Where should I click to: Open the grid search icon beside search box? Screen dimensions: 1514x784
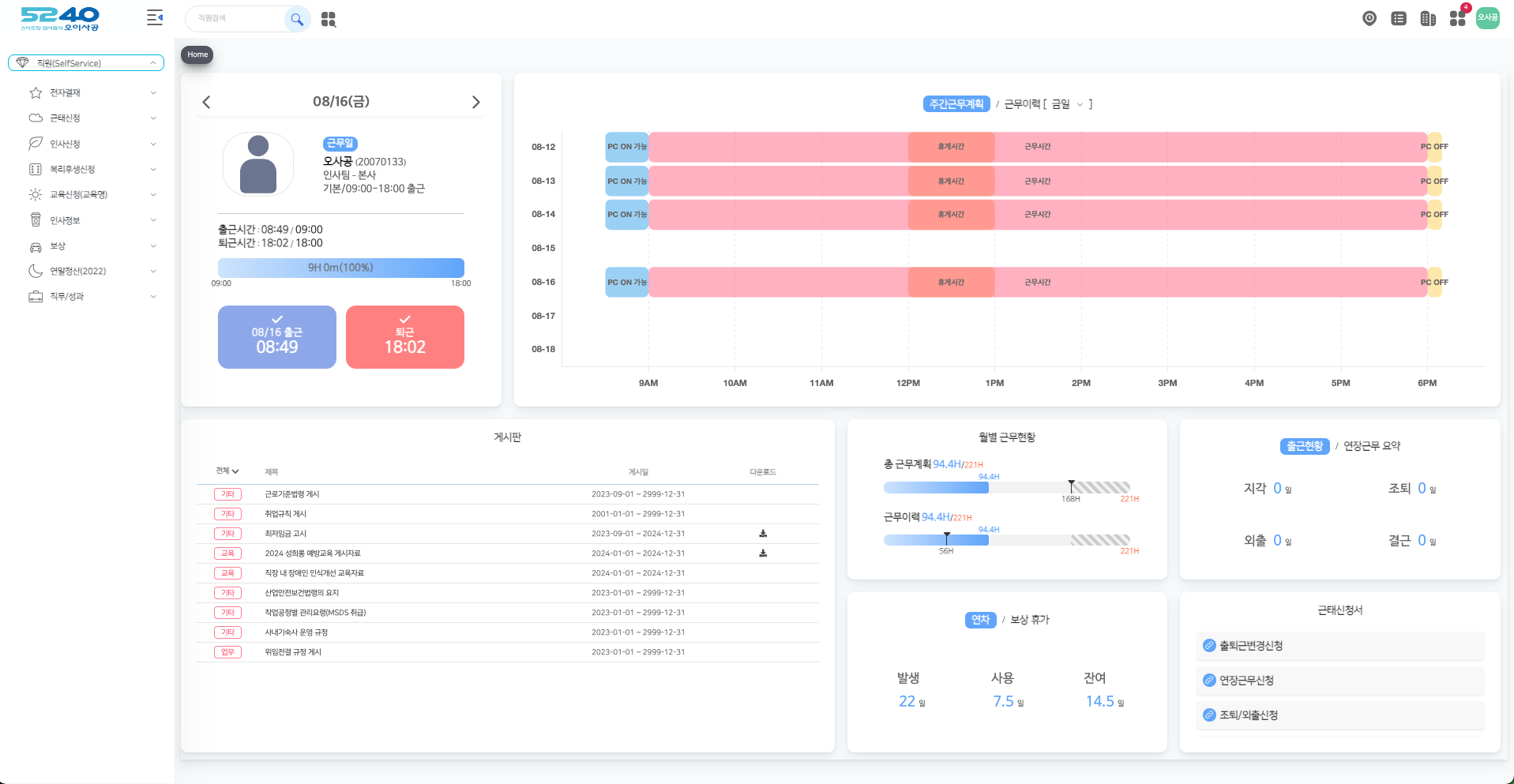[x=329, y=20]
